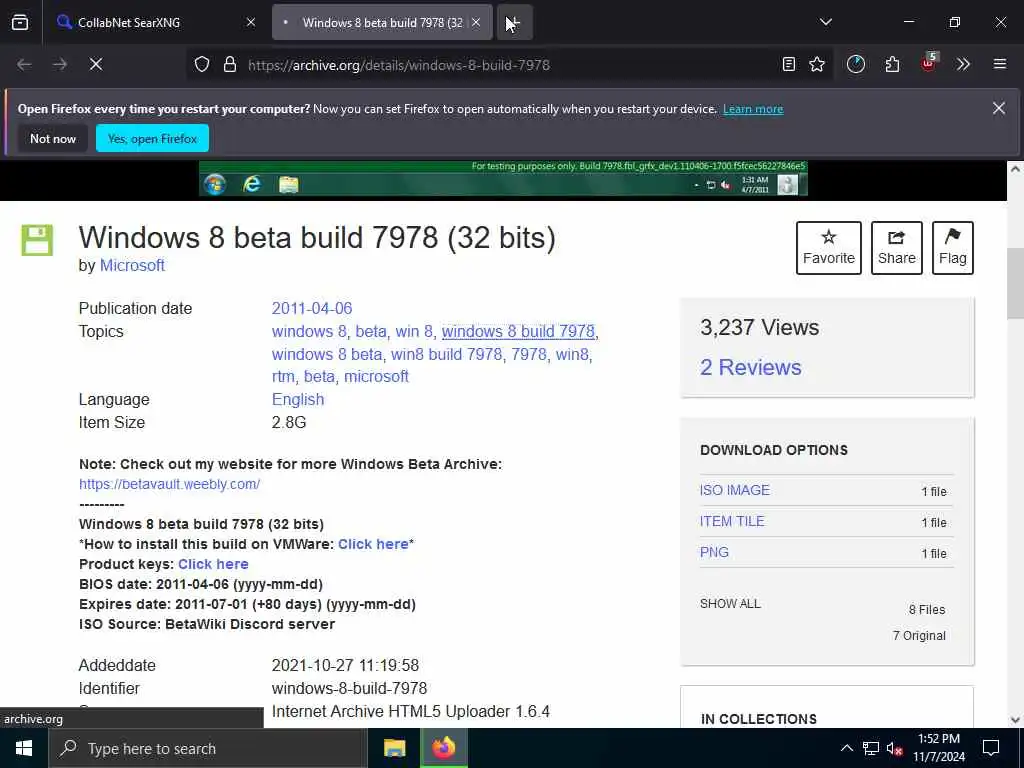Open the notification action center

point(991,748)
